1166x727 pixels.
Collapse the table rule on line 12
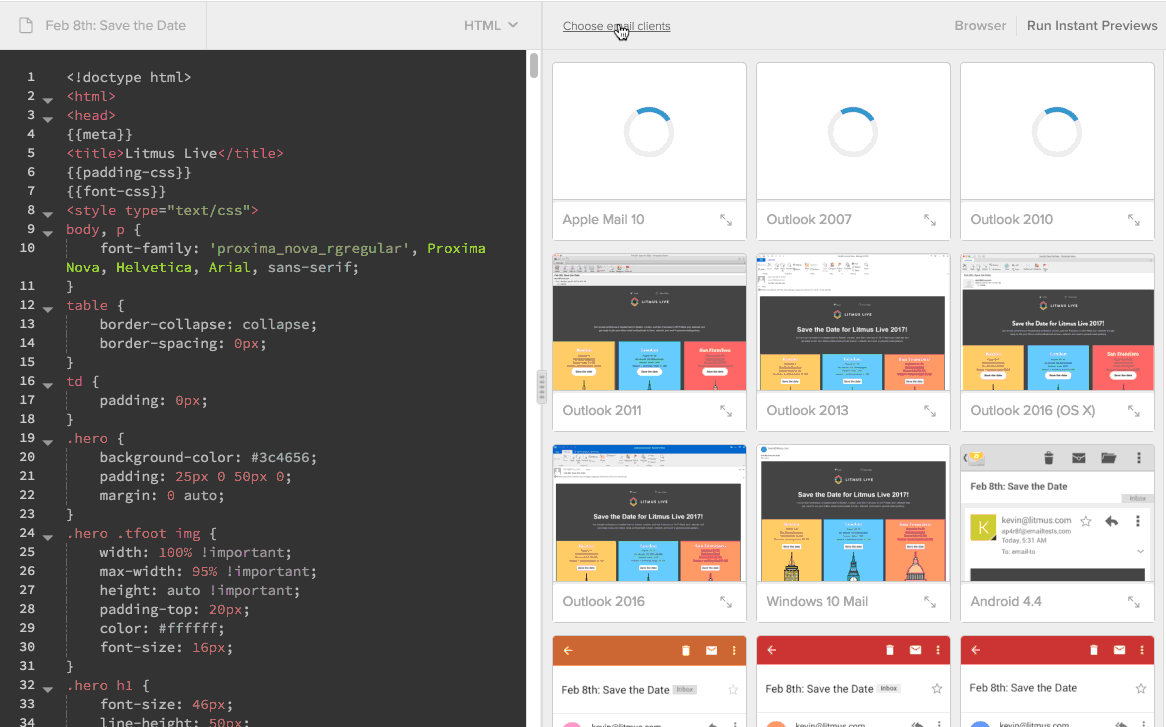point(48,308)
